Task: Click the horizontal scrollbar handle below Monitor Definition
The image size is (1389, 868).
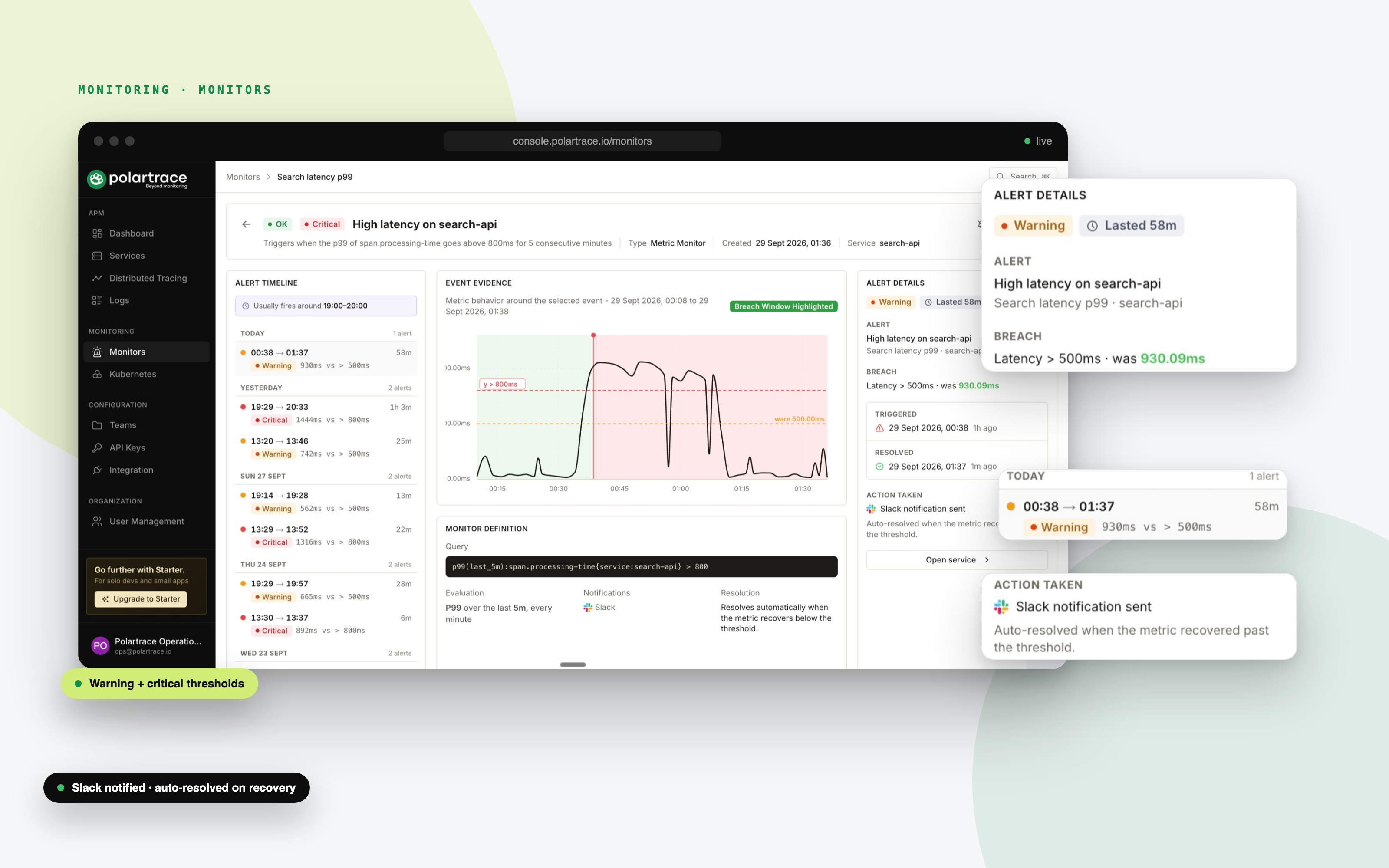Action: click(573, 665)
